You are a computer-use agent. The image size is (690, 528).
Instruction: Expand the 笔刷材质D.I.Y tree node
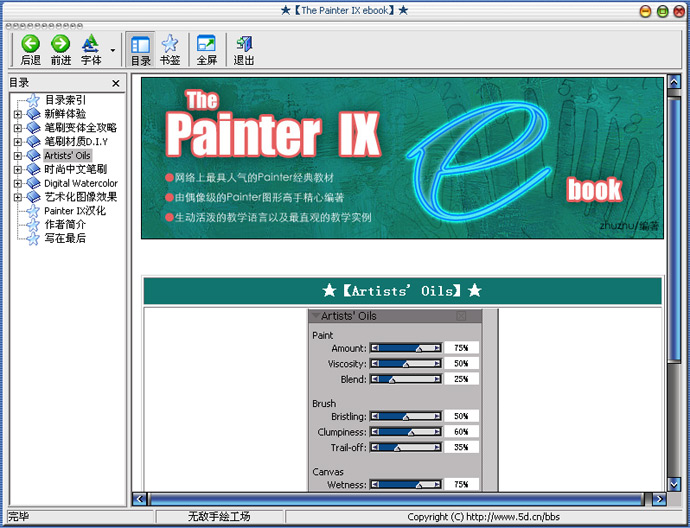pos(18,142)
